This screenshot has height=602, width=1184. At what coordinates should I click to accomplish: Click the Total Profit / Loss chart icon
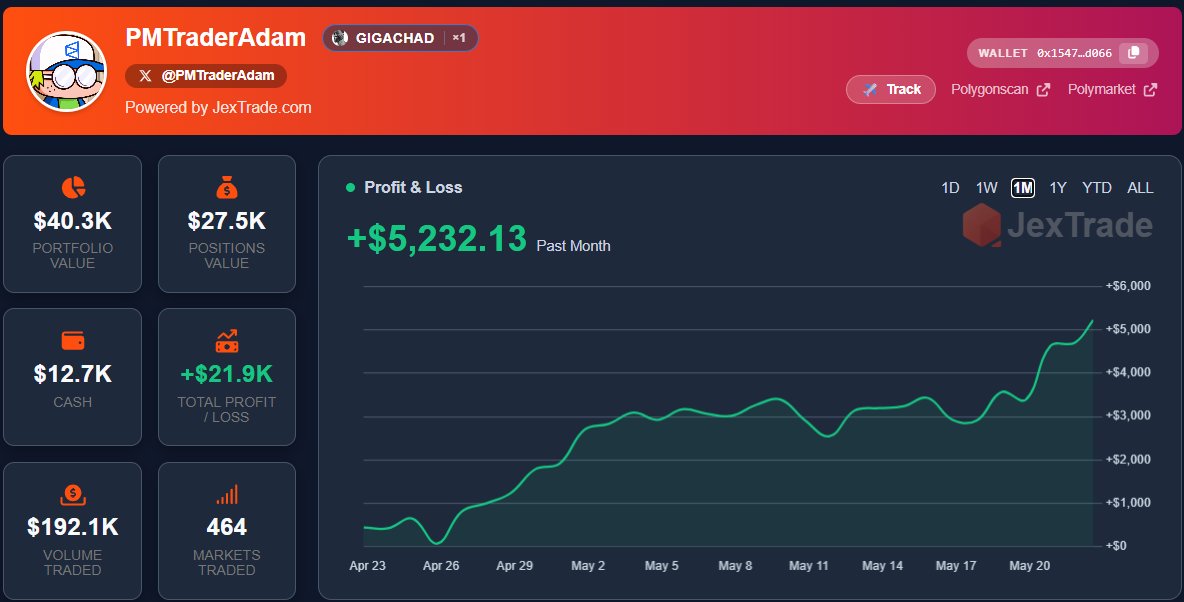click(x=227, y=341)
